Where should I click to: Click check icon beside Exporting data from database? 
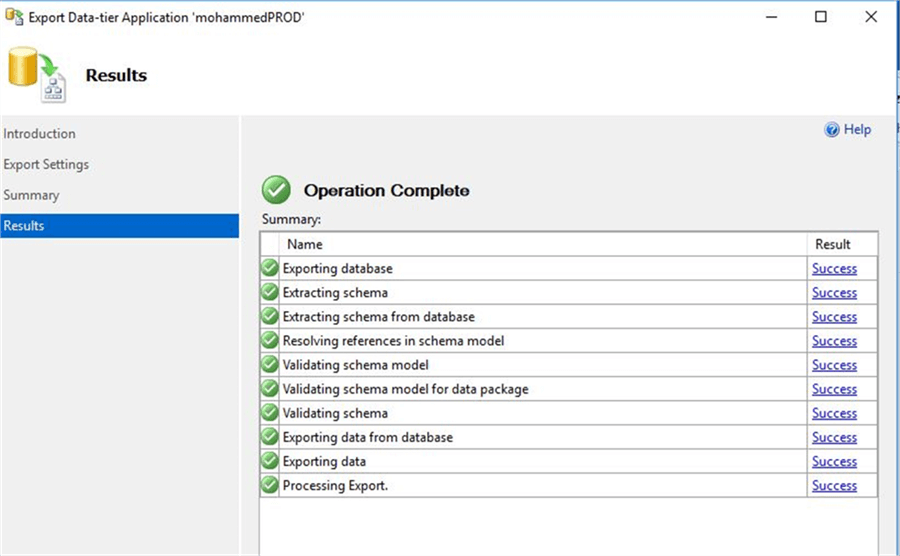point(269,437)
